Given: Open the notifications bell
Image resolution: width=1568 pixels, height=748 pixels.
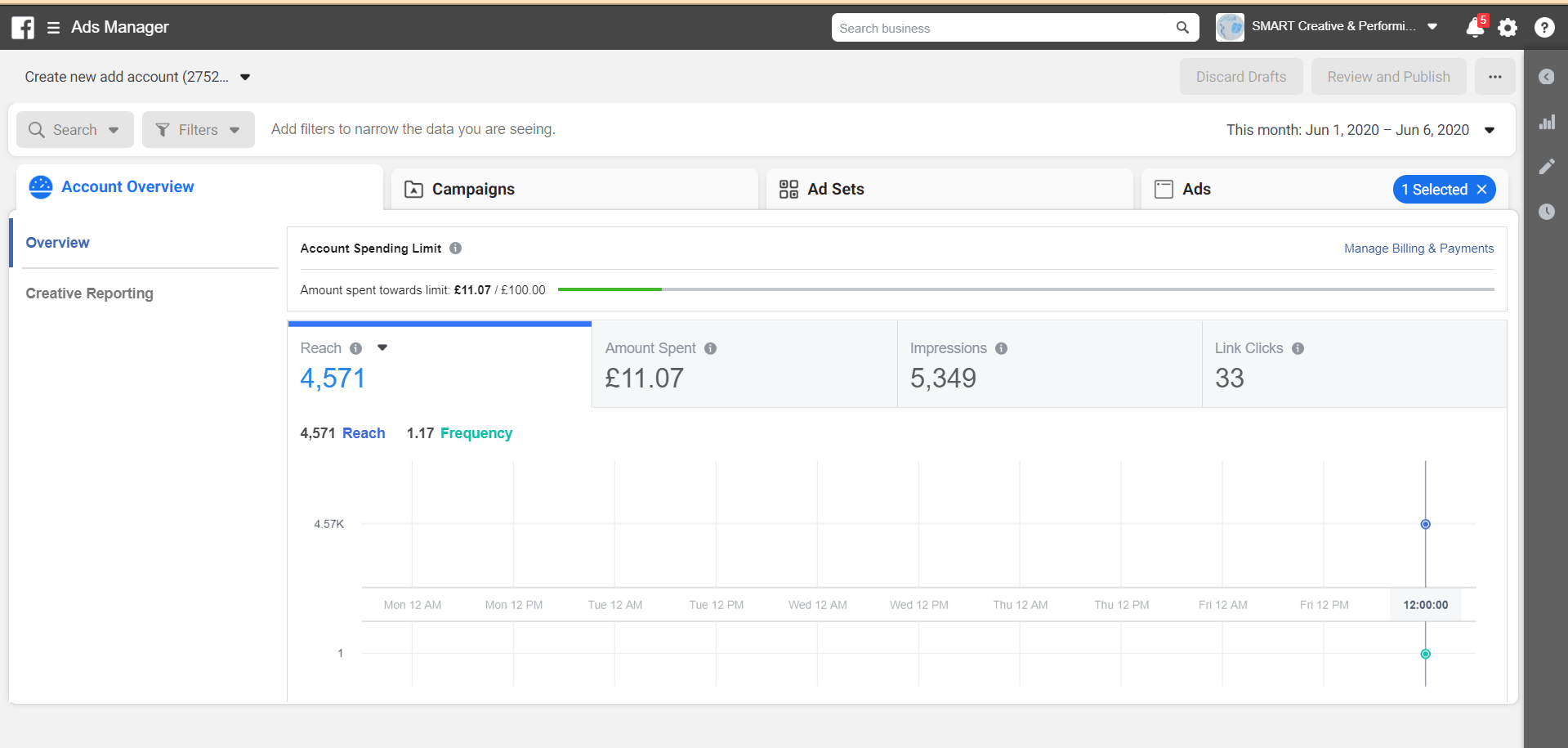Looking at the screenshot, I should point(1475,27).
